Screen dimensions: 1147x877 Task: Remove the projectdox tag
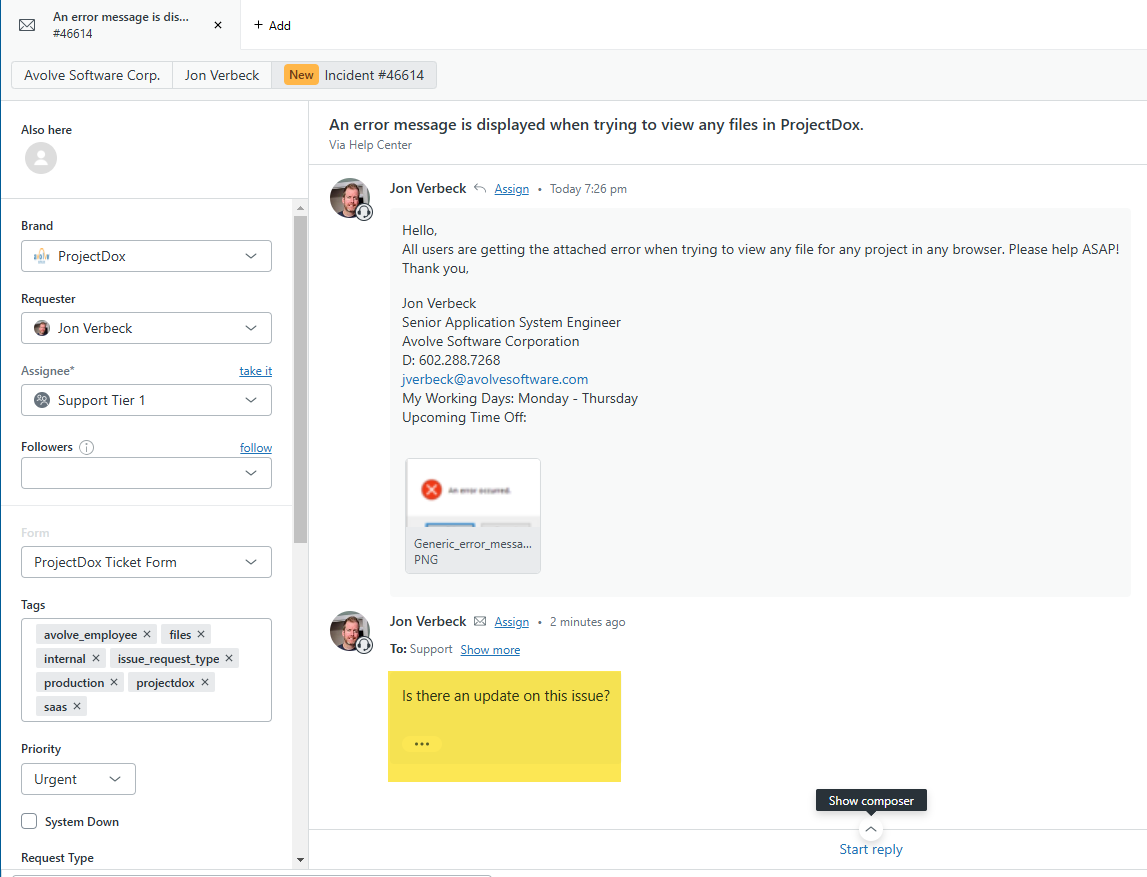[x=205, y=682]
